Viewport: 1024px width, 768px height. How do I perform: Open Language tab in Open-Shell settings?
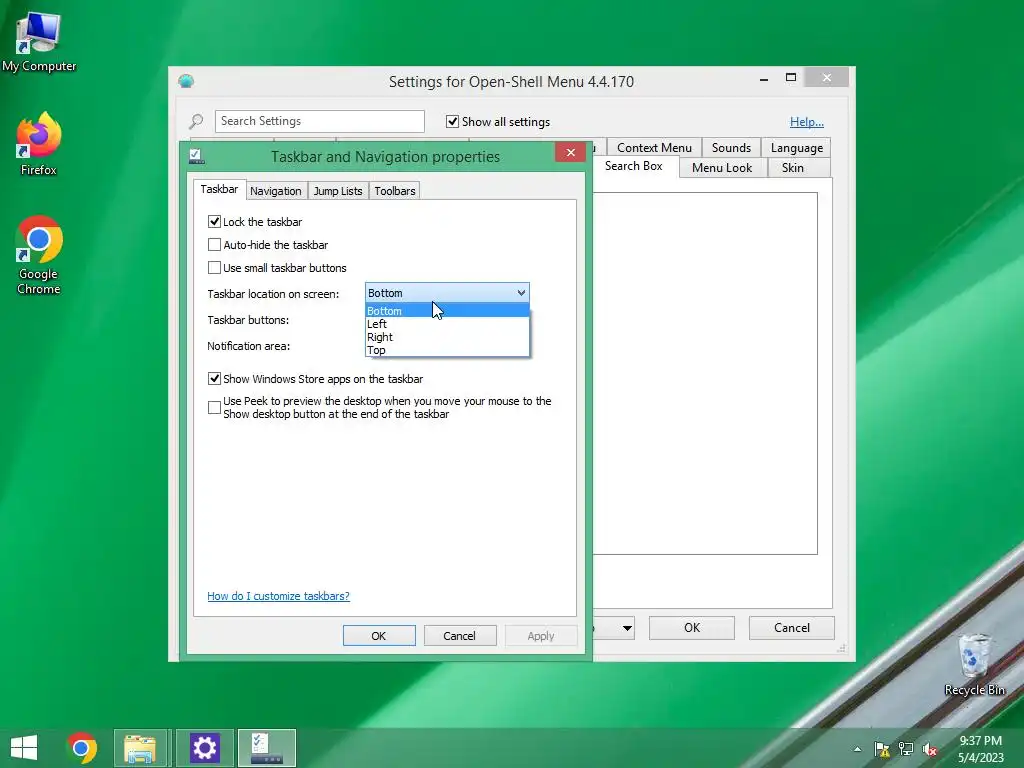(x=796, y=148)
